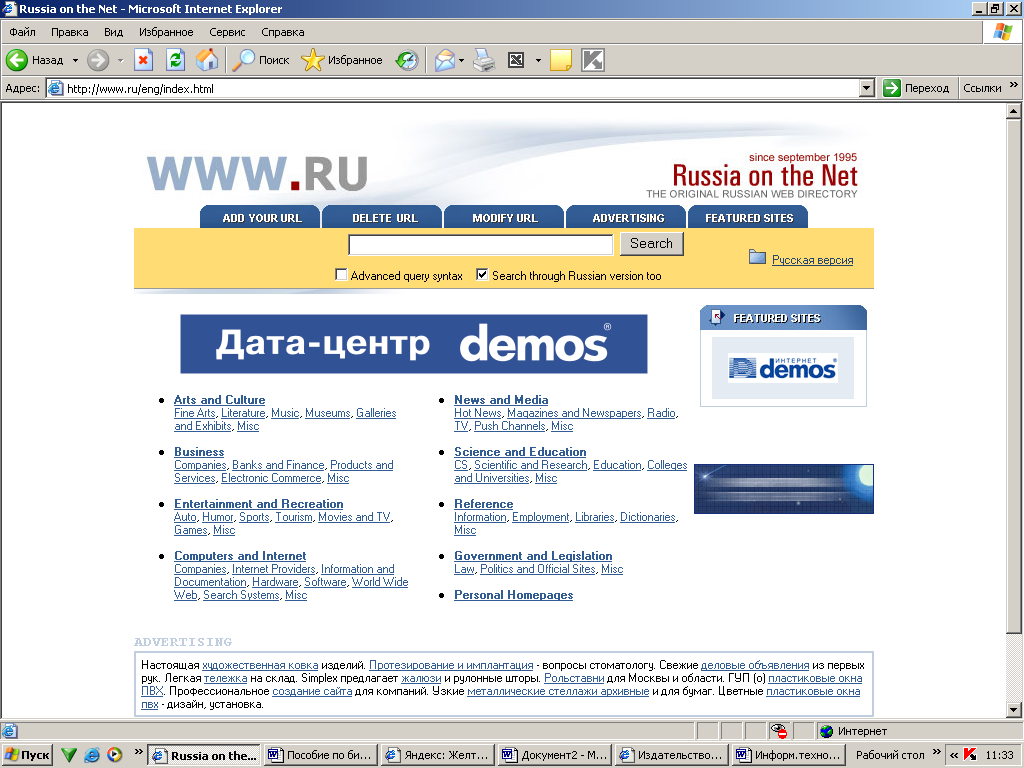
Task: Open the Computers and Internet category
Action: [240, 556]
